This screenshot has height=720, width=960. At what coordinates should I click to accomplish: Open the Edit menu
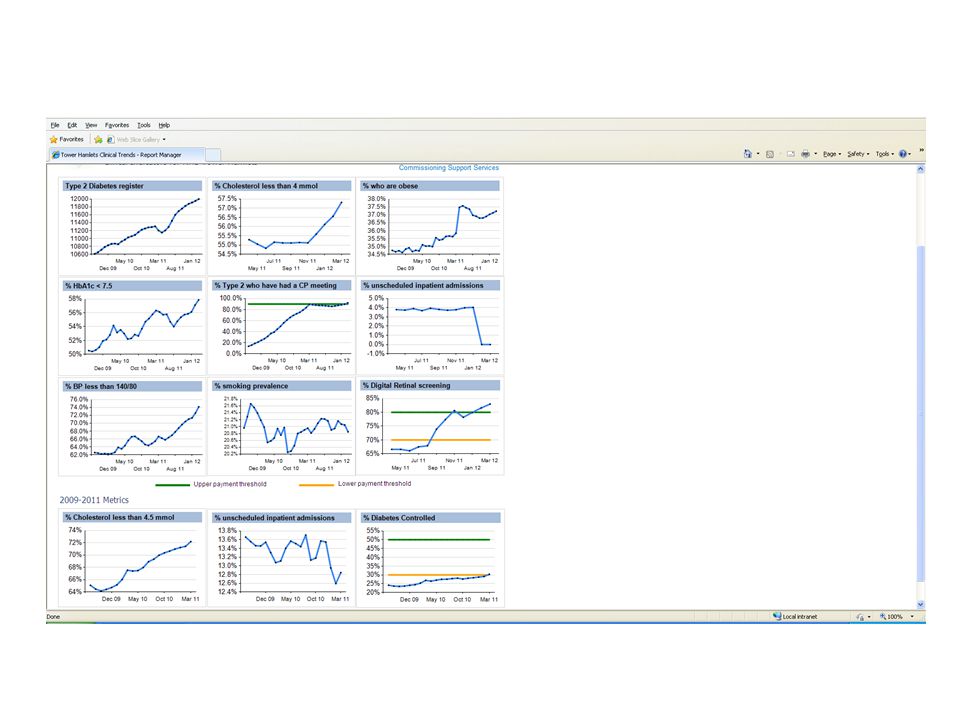(x=72, y=125)
